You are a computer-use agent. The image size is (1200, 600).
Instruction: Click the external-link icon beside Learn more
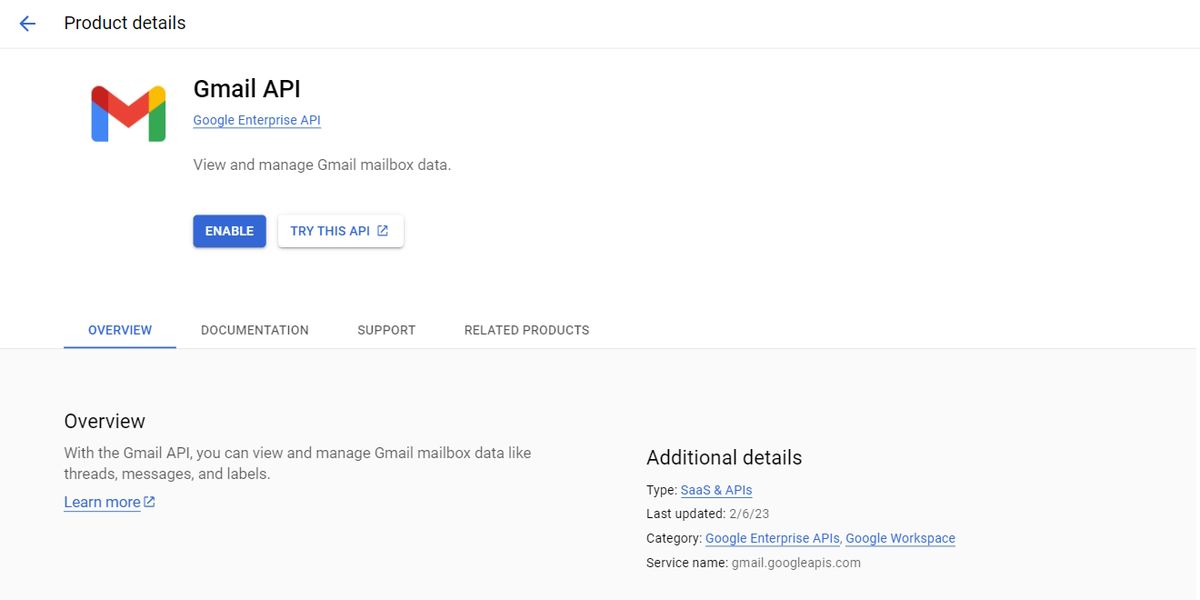point(149,502)
